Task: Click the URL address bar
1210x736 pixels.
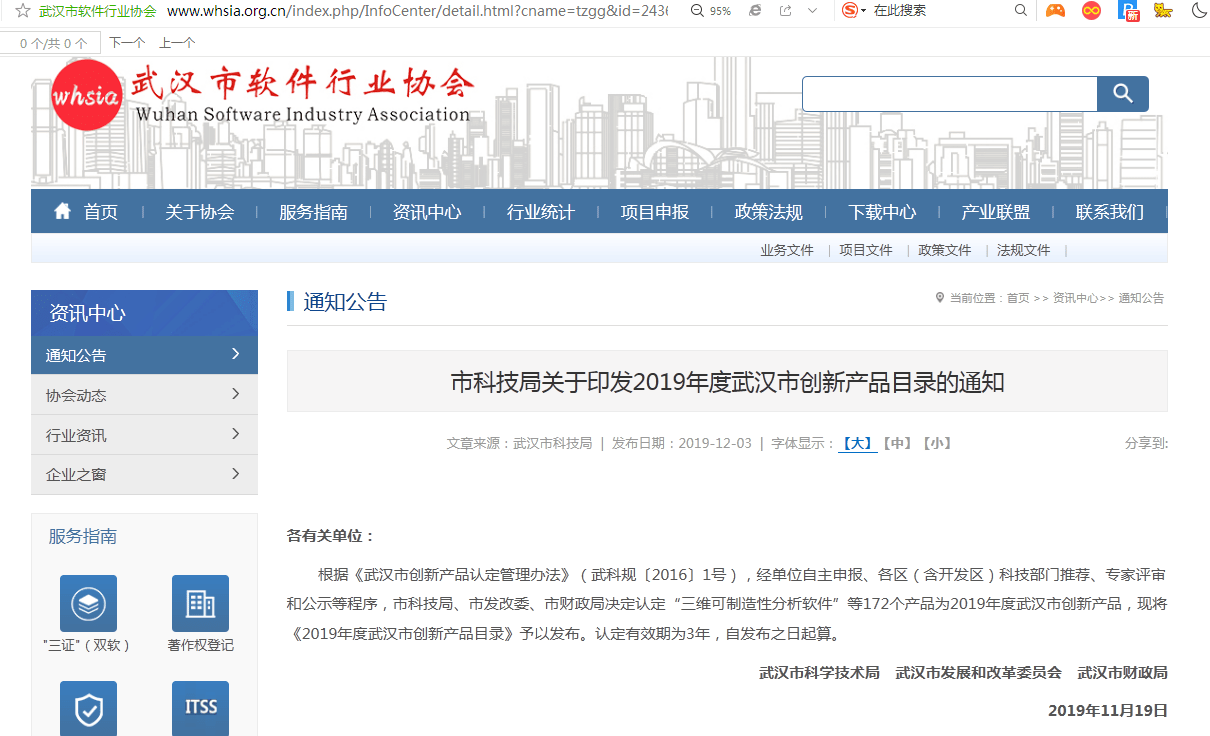Action: pyautogui.click(x=417, y=11)
